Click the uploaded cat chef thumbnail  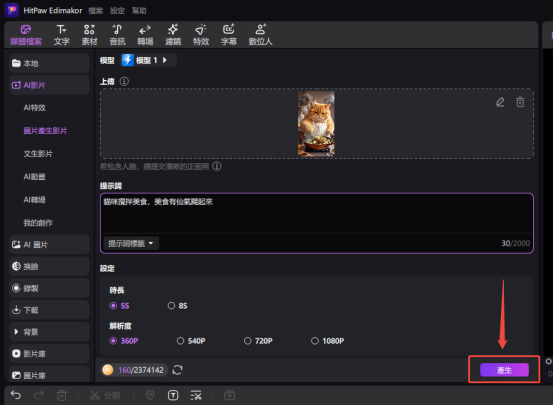[316, 124]
